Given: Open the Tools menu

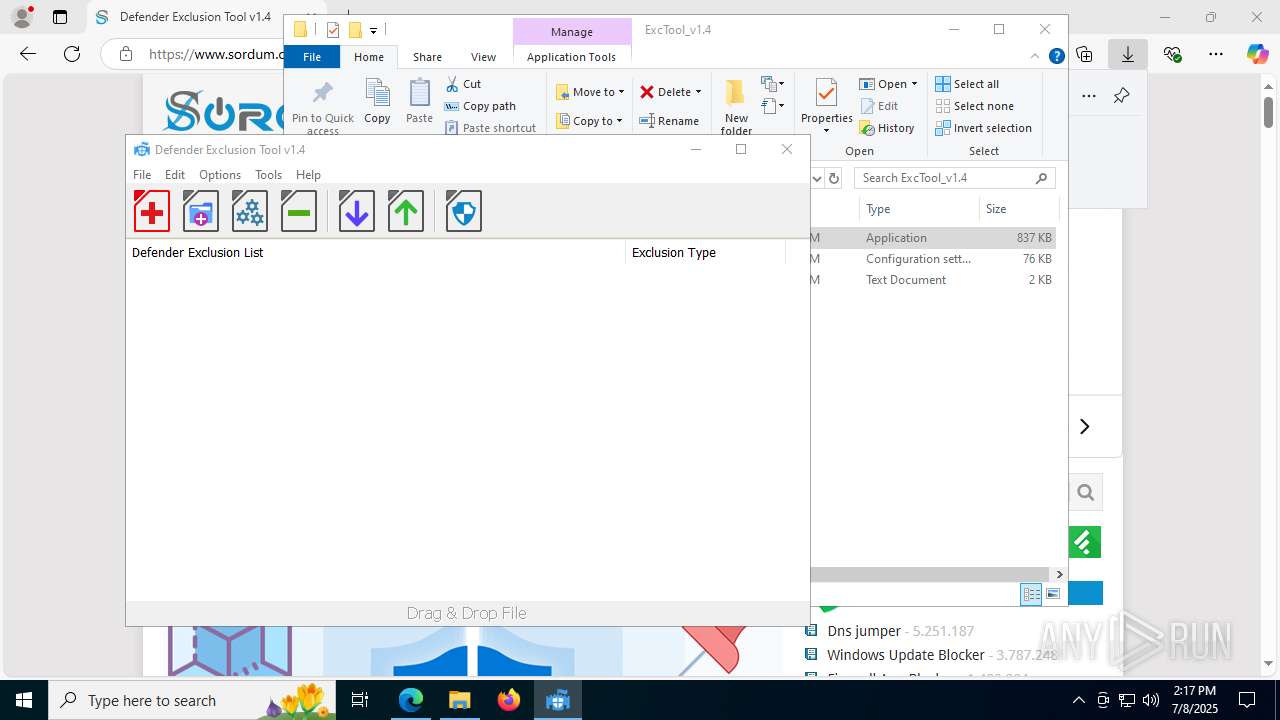Looking at the screenshot, I should (268, 174).
